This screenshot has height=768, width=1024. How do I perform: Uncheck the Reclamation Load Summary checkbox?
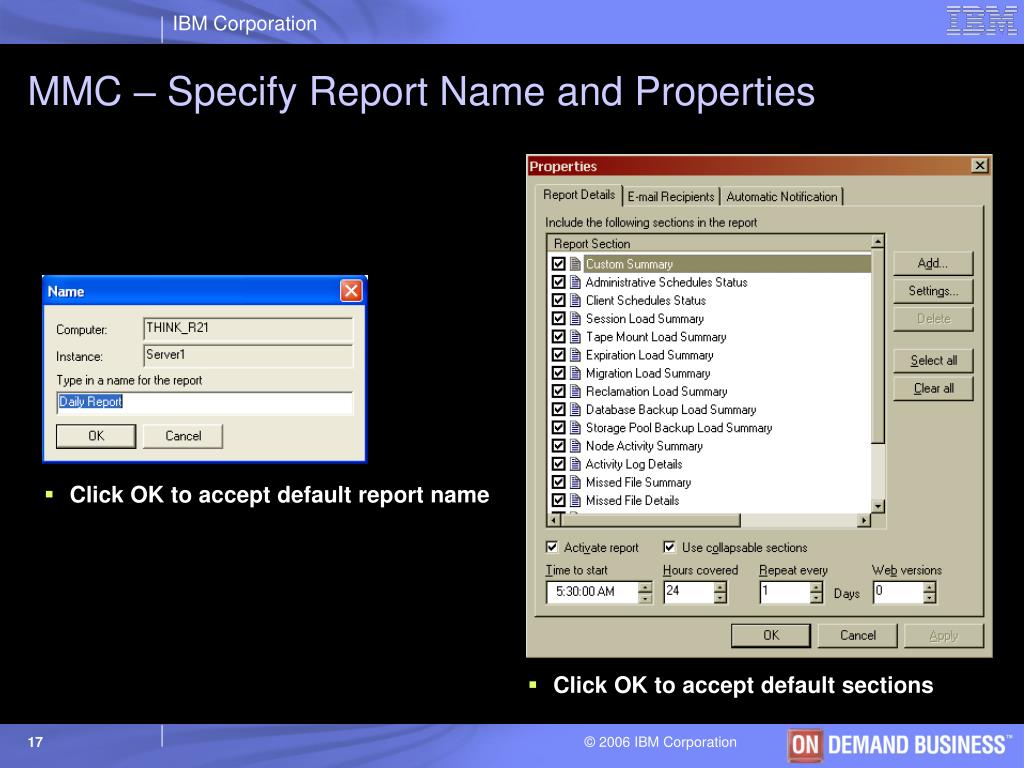pos(558,391)
